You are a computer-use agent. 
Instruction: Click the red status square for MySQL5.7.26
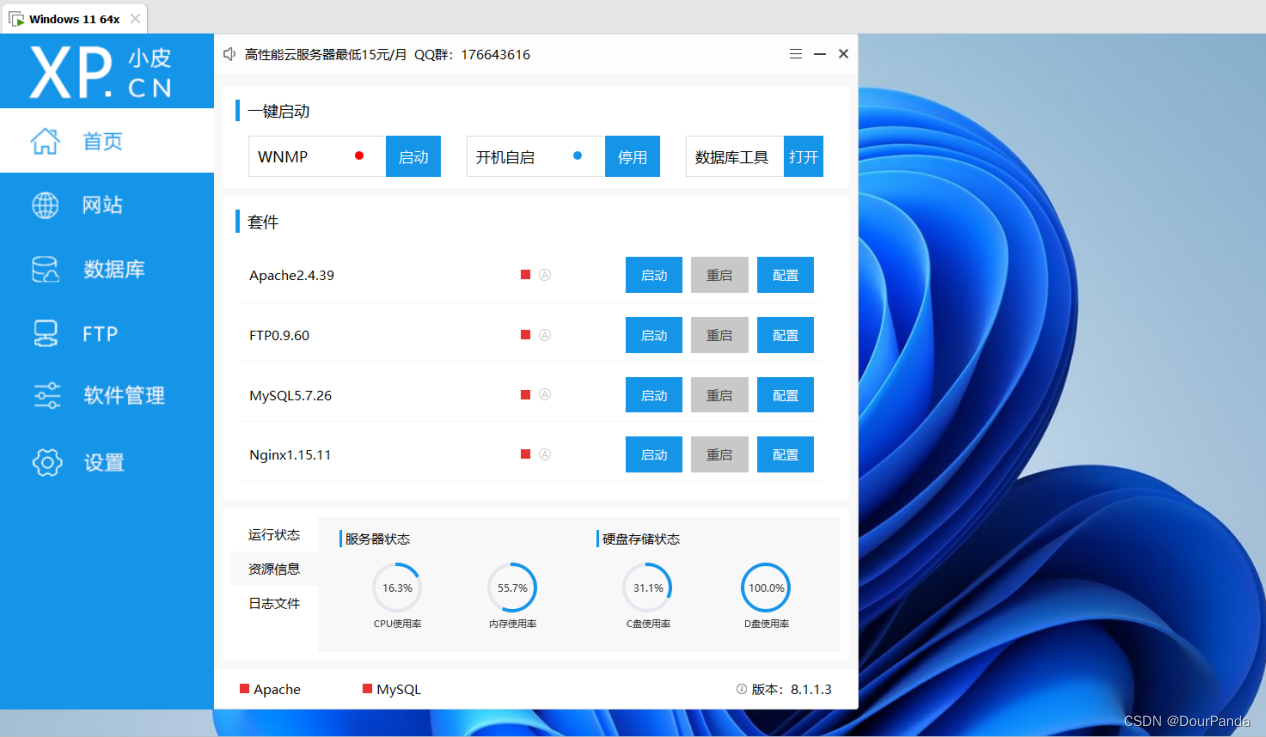tap(525, 395)
